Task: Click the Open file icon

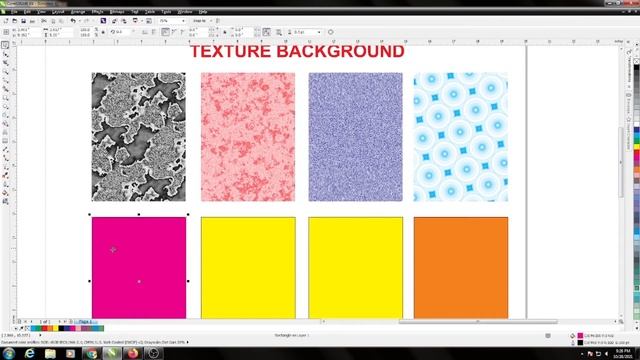Action: (15, 21)
